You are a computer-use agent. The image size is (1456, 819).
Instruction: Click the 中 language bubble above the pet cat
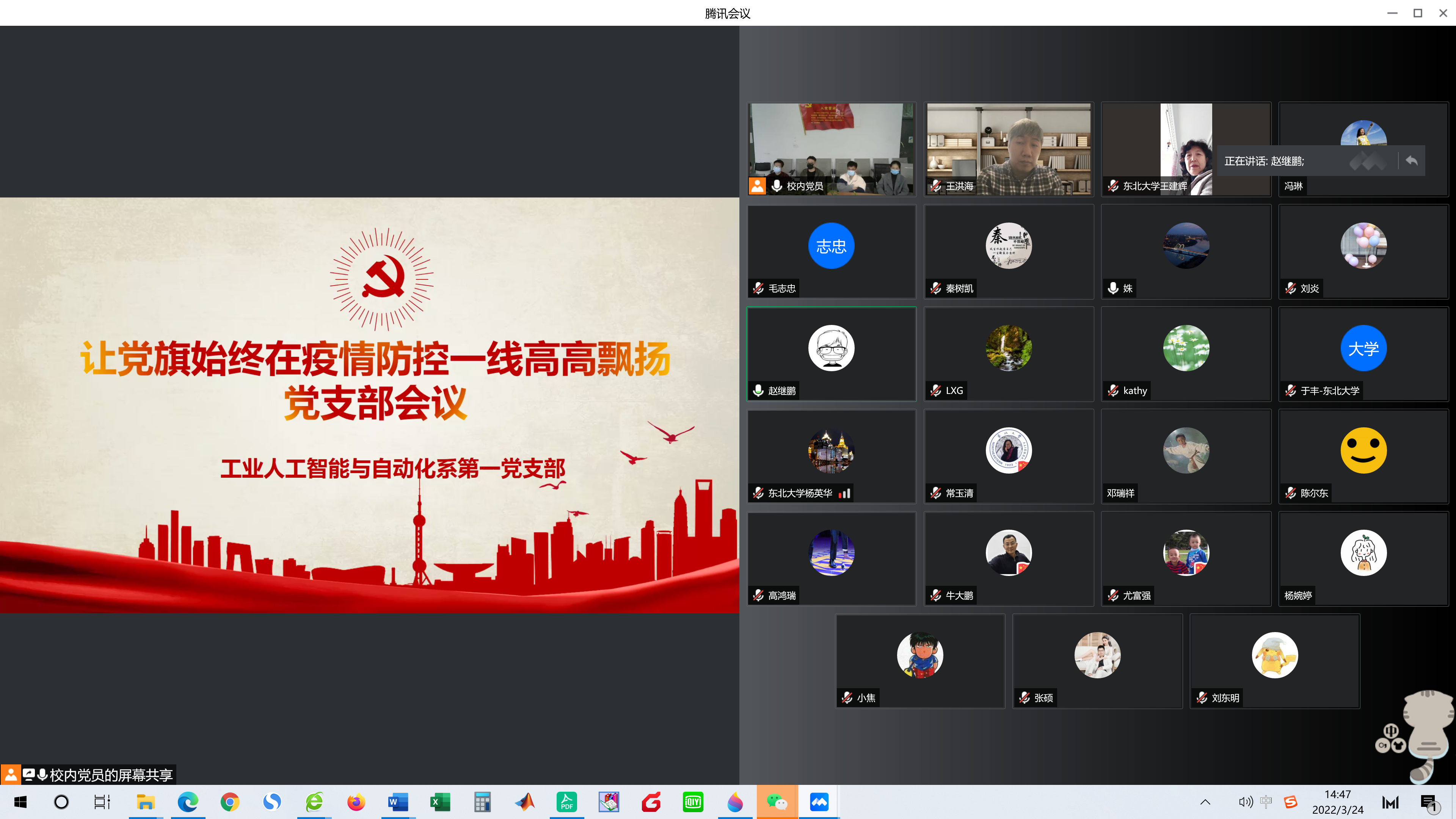1391,730
